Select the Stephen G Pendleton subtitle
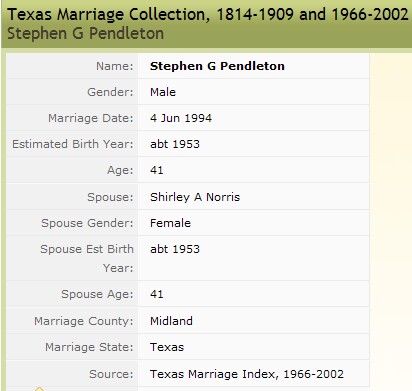 pos(85,34)
